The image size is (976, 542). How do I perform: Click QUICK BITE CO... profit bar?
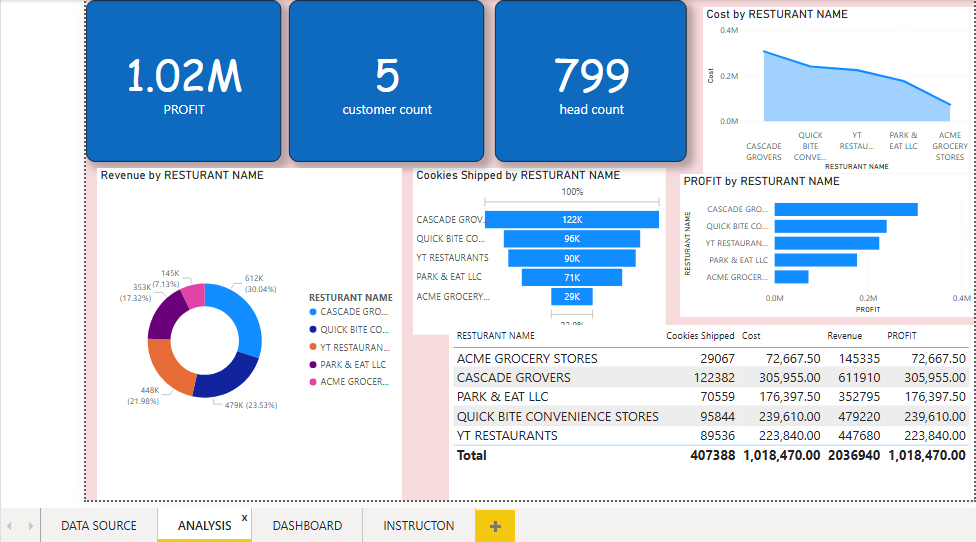[830, 226]
